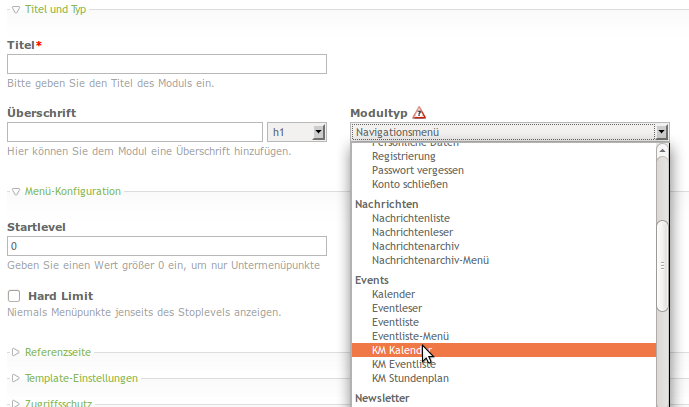Open the h1 heading level dropdown
The height and width of the screenshot is (407, 689).
298,131
